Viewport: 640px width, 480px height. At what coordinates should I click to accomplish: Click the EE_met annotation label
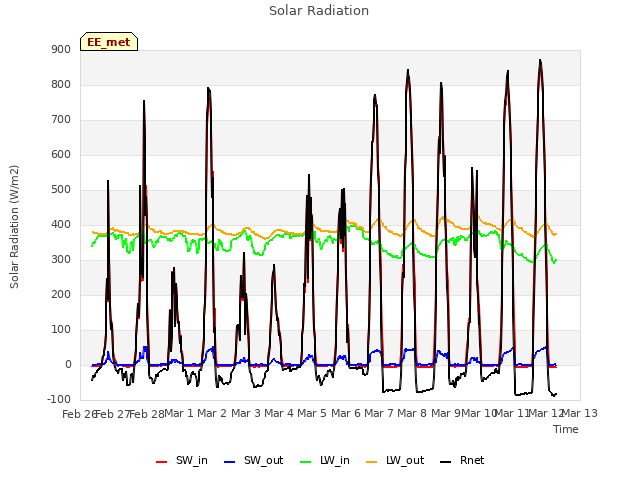tap(109, 42)
